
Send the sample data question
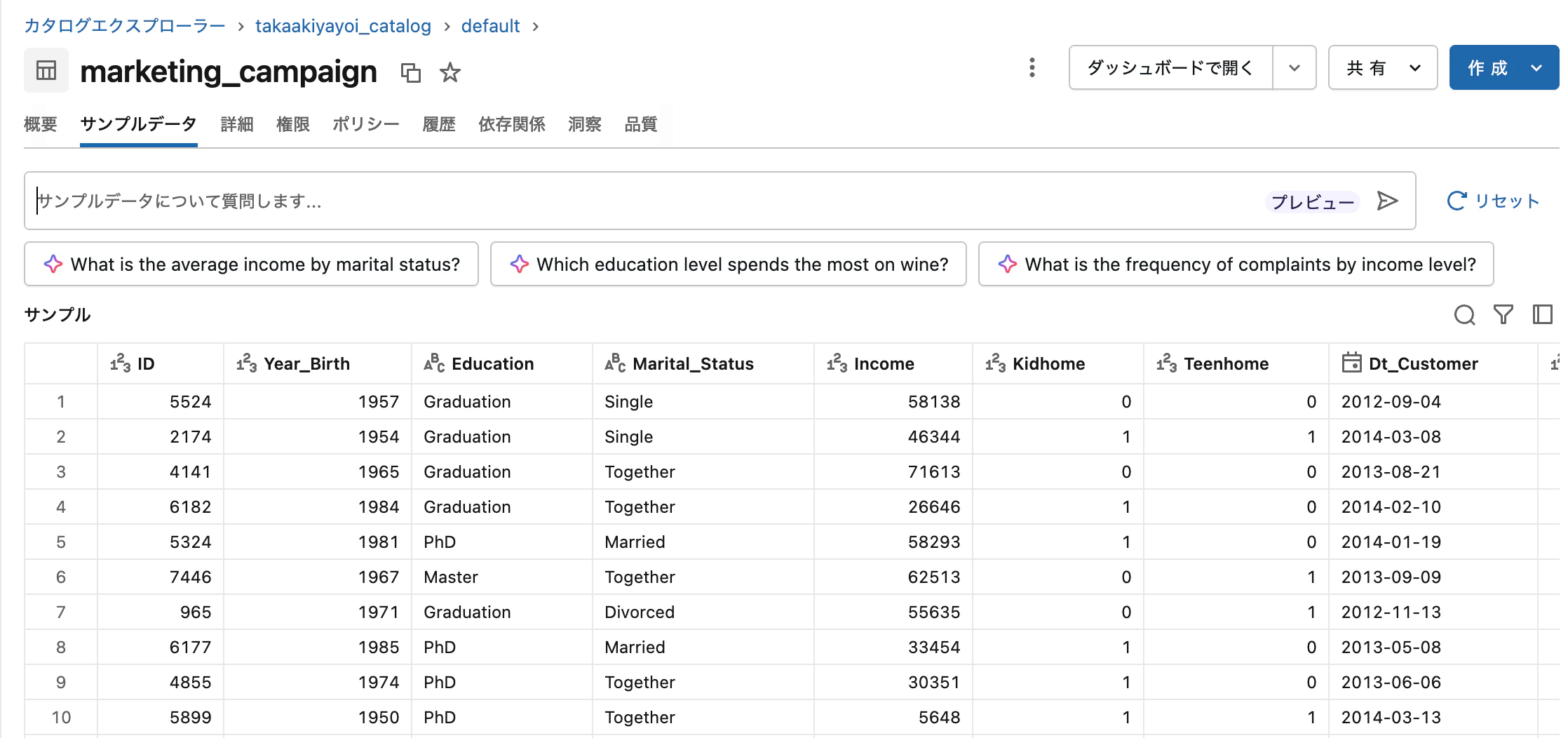[x=1387, y=201]
